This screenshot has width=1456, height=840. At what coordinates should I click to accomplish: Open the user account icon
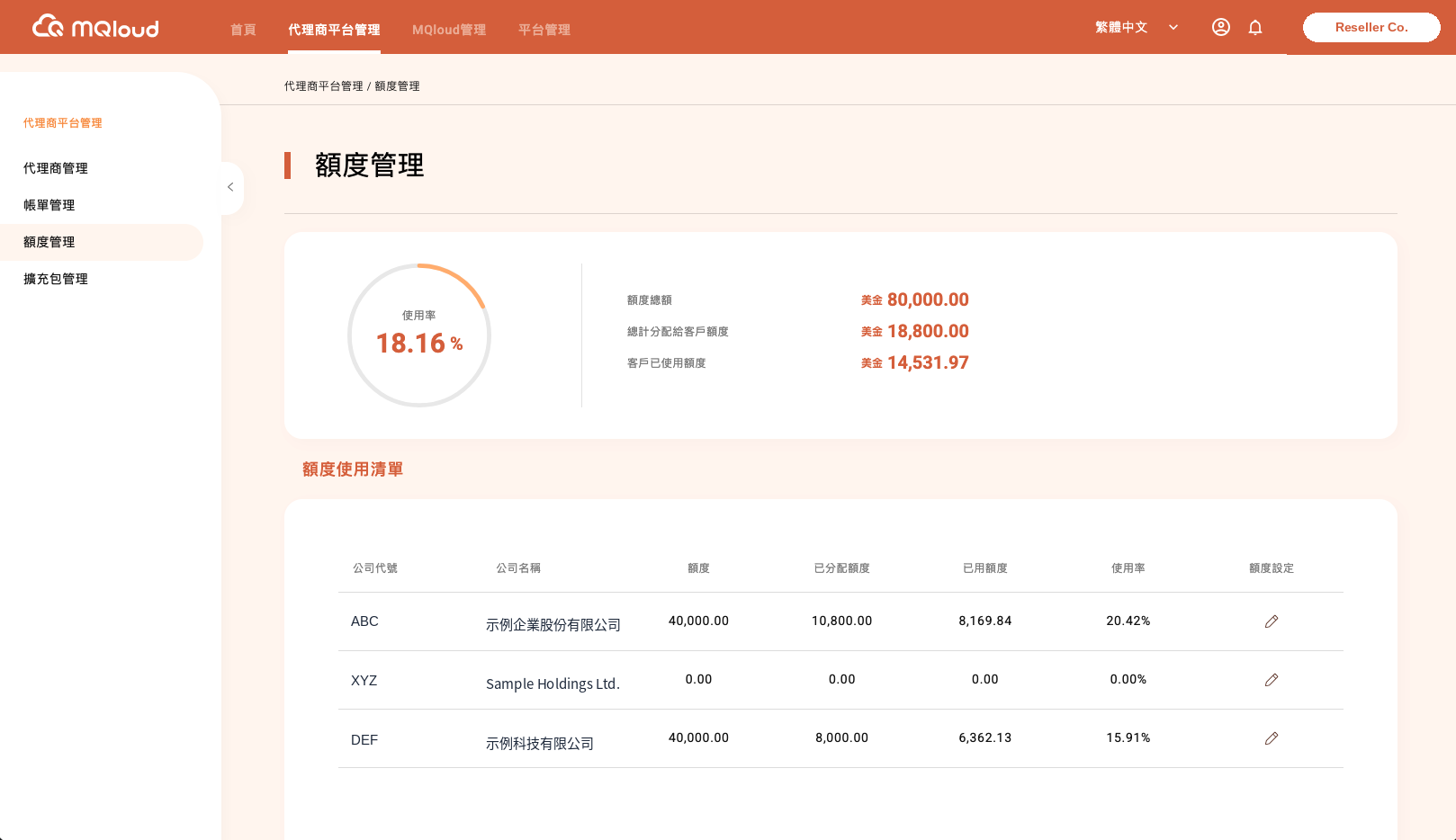(1221, 27)
